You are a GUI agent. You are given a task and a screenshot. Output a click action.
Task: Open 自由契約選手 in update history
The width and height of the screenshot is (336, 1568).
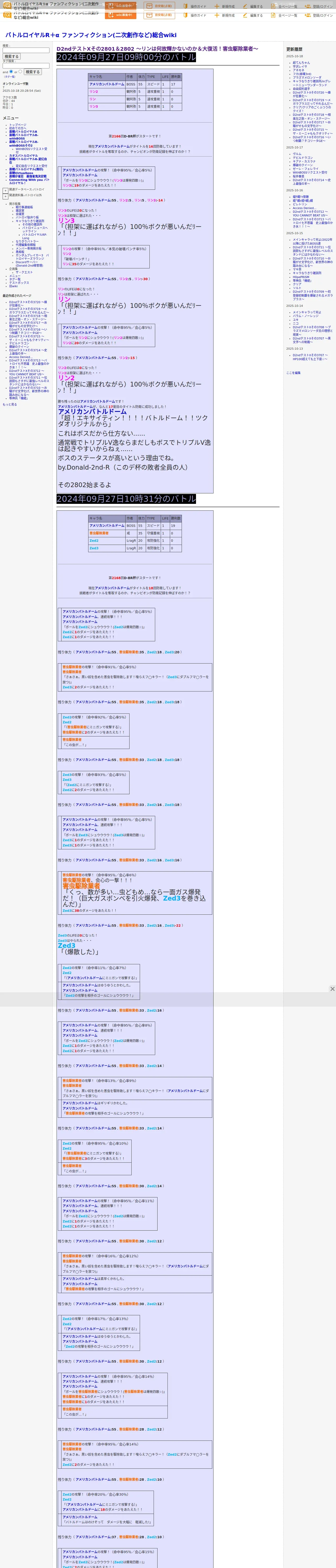pos(301,89)
